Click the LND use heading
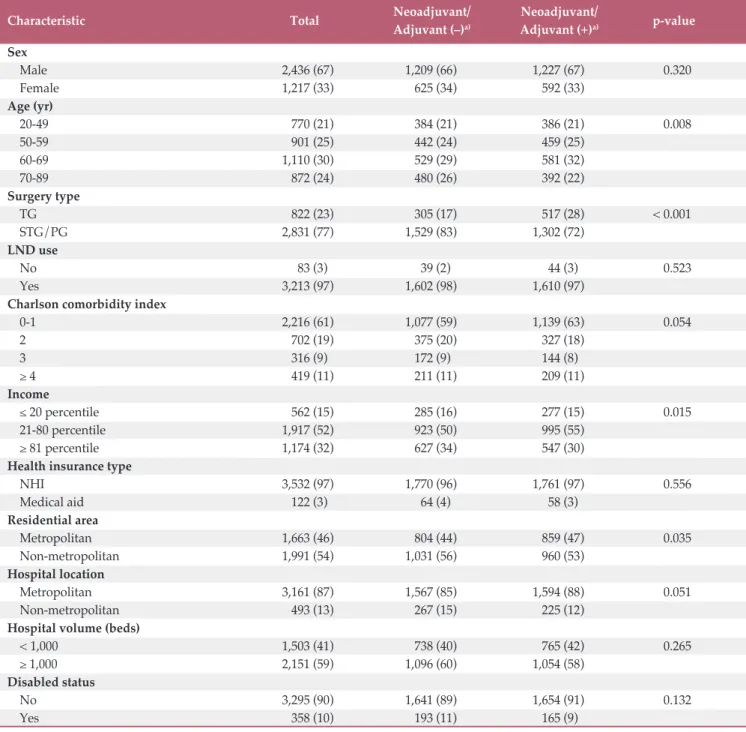The width and height of the screenshot is (746, 732). [32, 250]
